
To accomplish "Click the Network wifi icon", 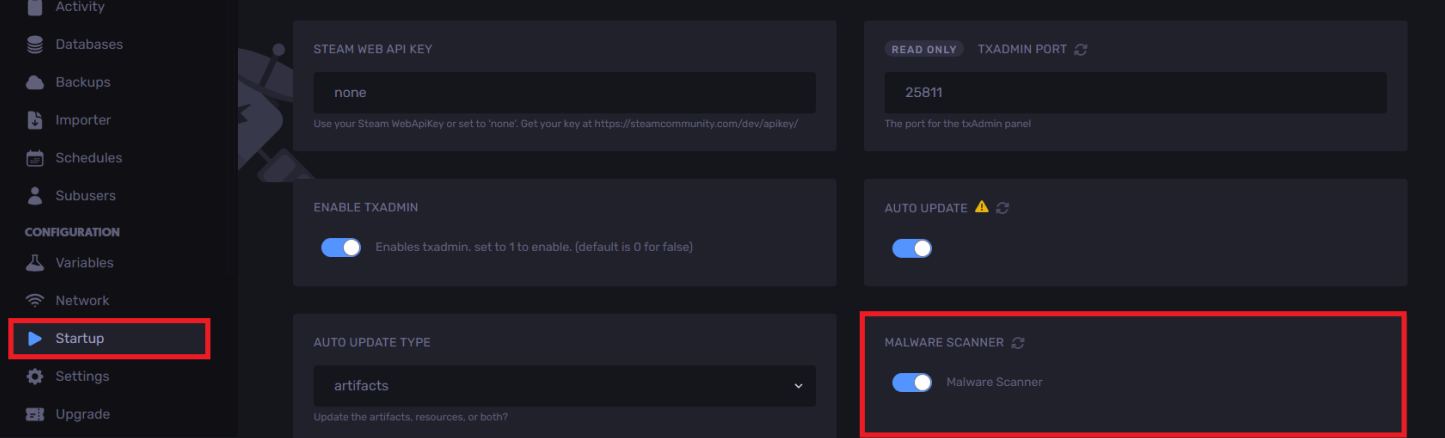I will 35,301.
